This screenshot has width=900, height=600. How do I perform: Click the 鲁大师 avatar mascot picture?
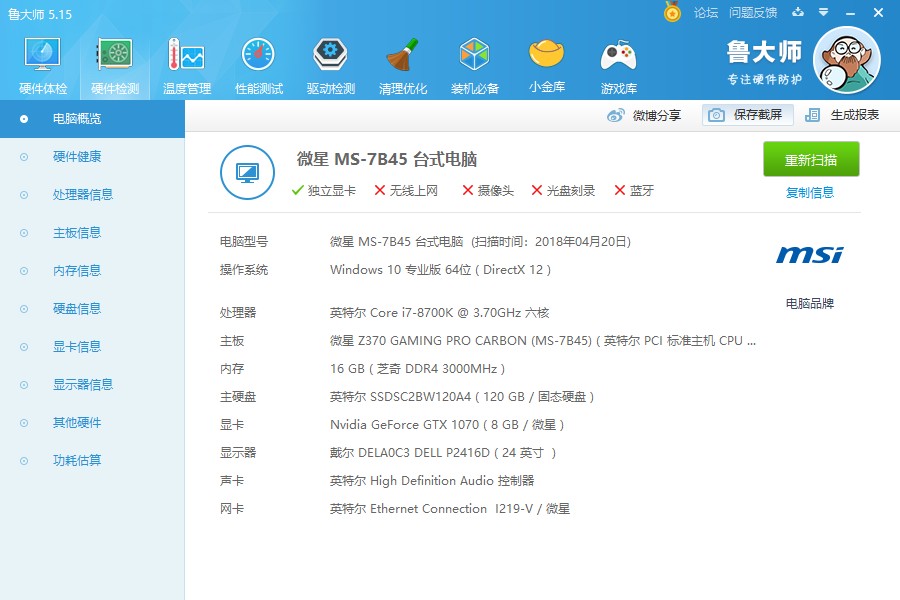(847, 60)
